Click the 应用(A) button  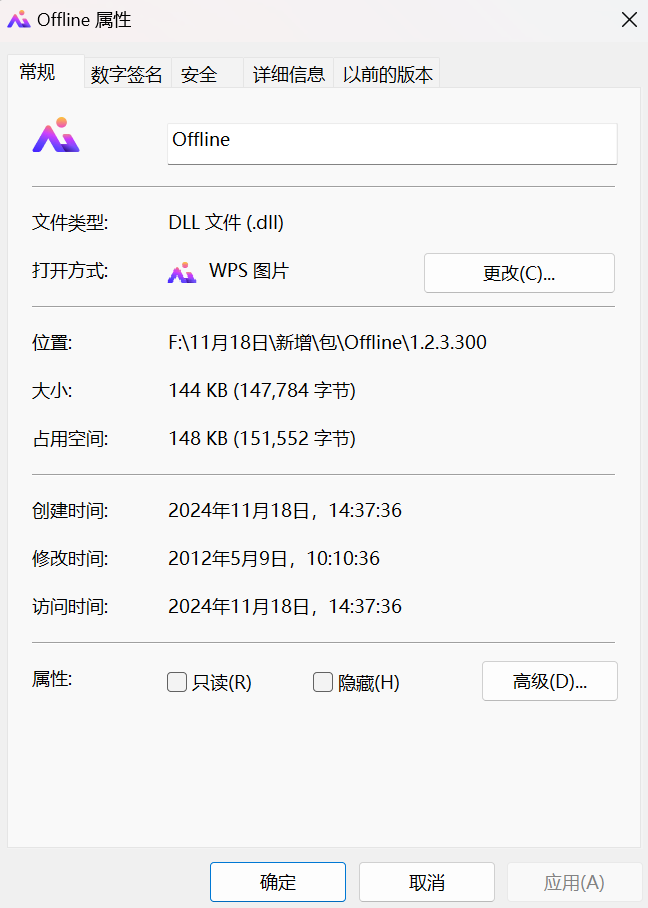pyautogui.click(x=574, y=881)
